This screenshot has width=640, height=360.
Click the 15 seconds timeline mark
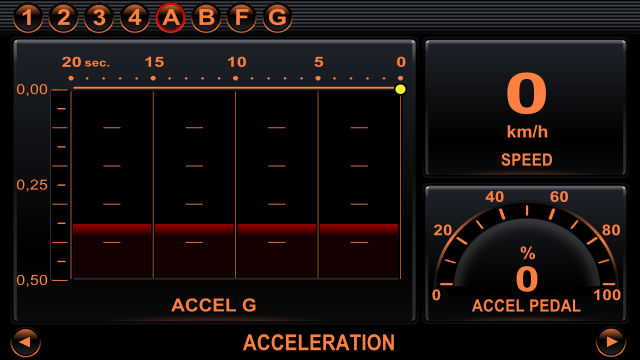click(154, 62)
